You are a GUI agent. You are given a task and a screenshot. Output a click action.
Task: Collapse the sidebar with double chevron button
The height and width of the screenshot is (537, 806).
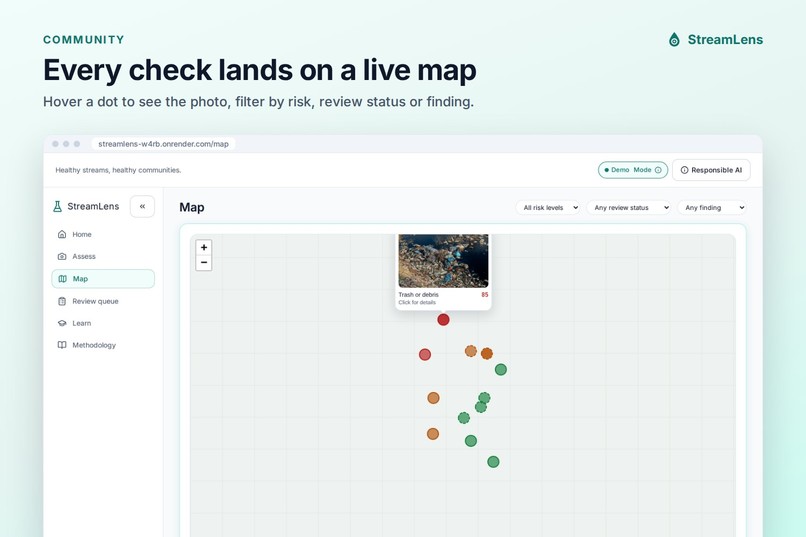(142, 207)
